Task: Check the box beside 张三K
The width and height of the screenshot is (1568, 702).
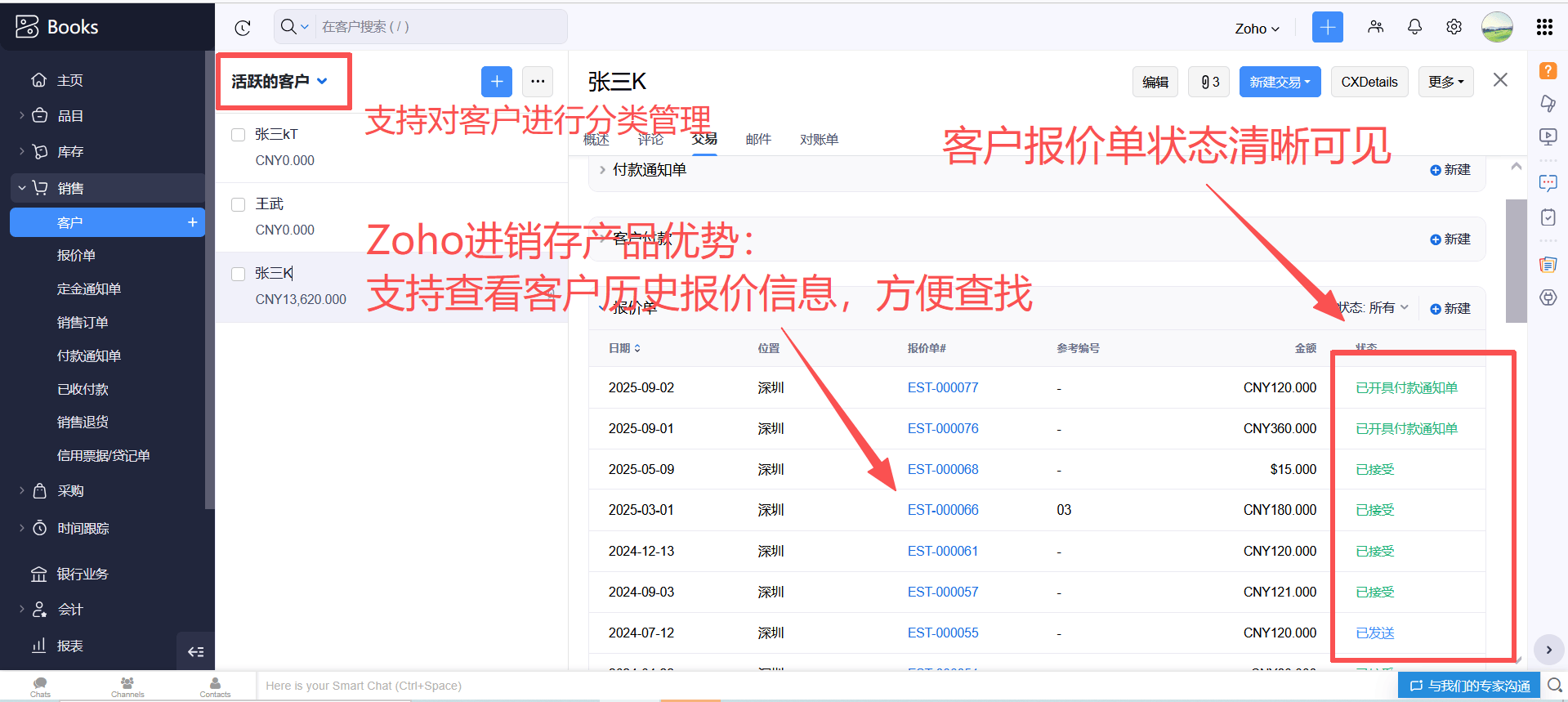Action: click(x=239, y=274)
